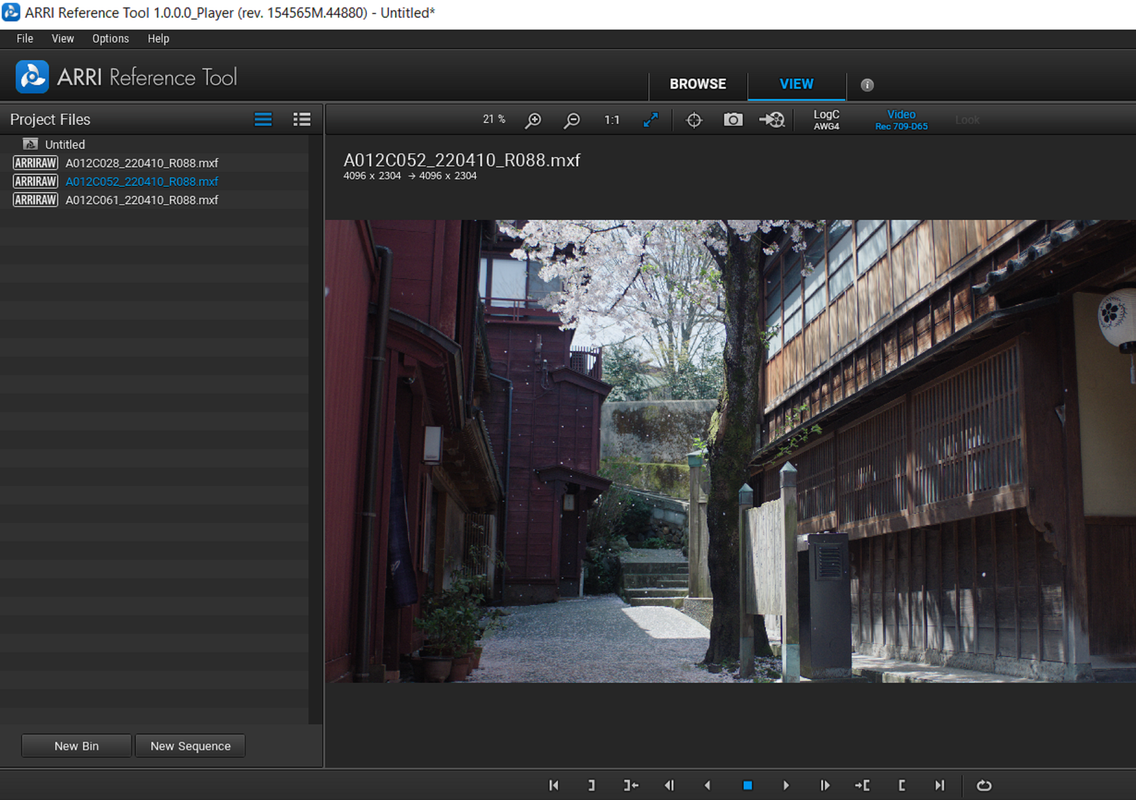Viewport: 1136px width, 800px height.
Task: Toggle fit-to-window zoom arrows
Action: coord(651,120)
